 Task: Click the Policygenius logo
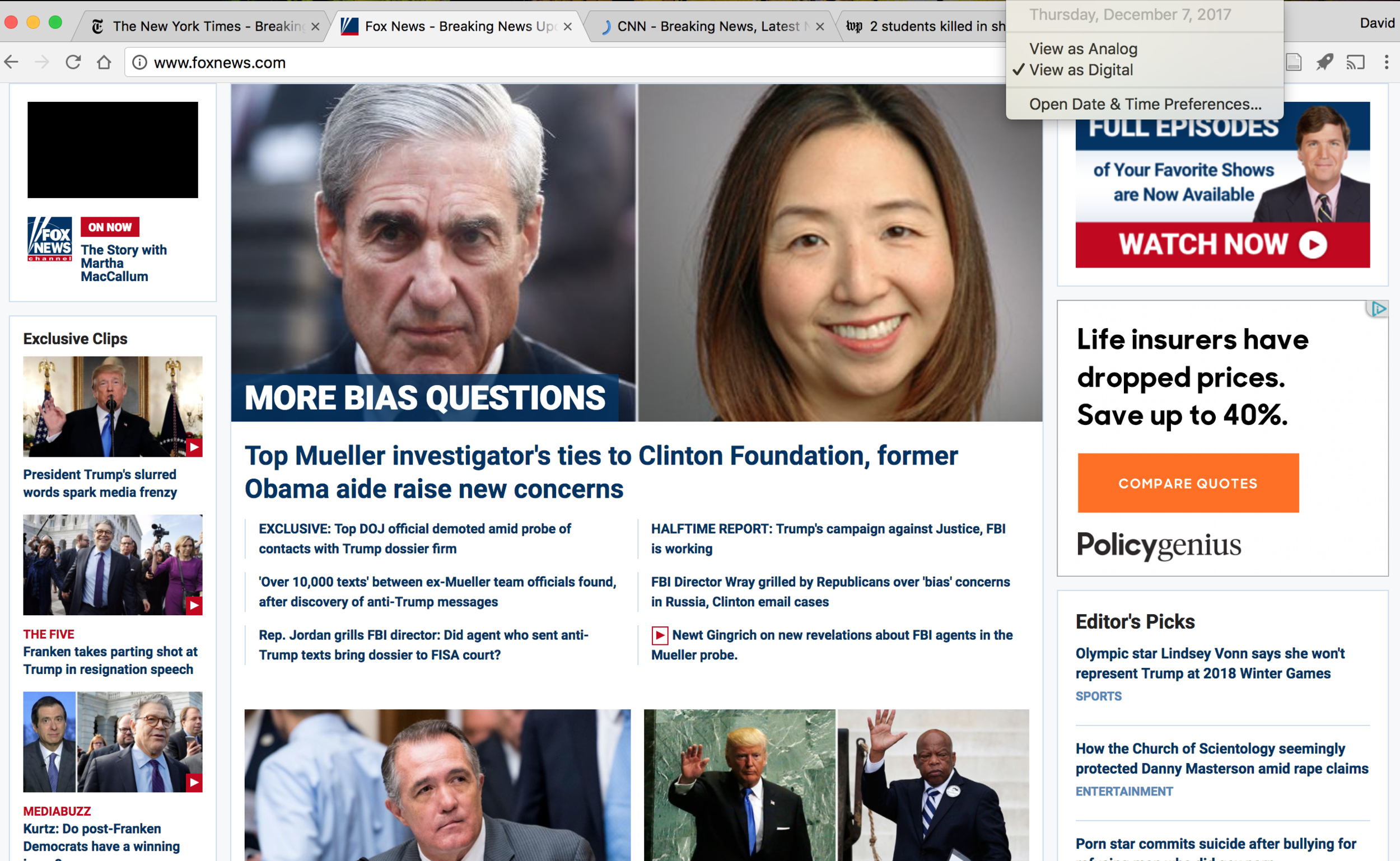[1159, 545]
